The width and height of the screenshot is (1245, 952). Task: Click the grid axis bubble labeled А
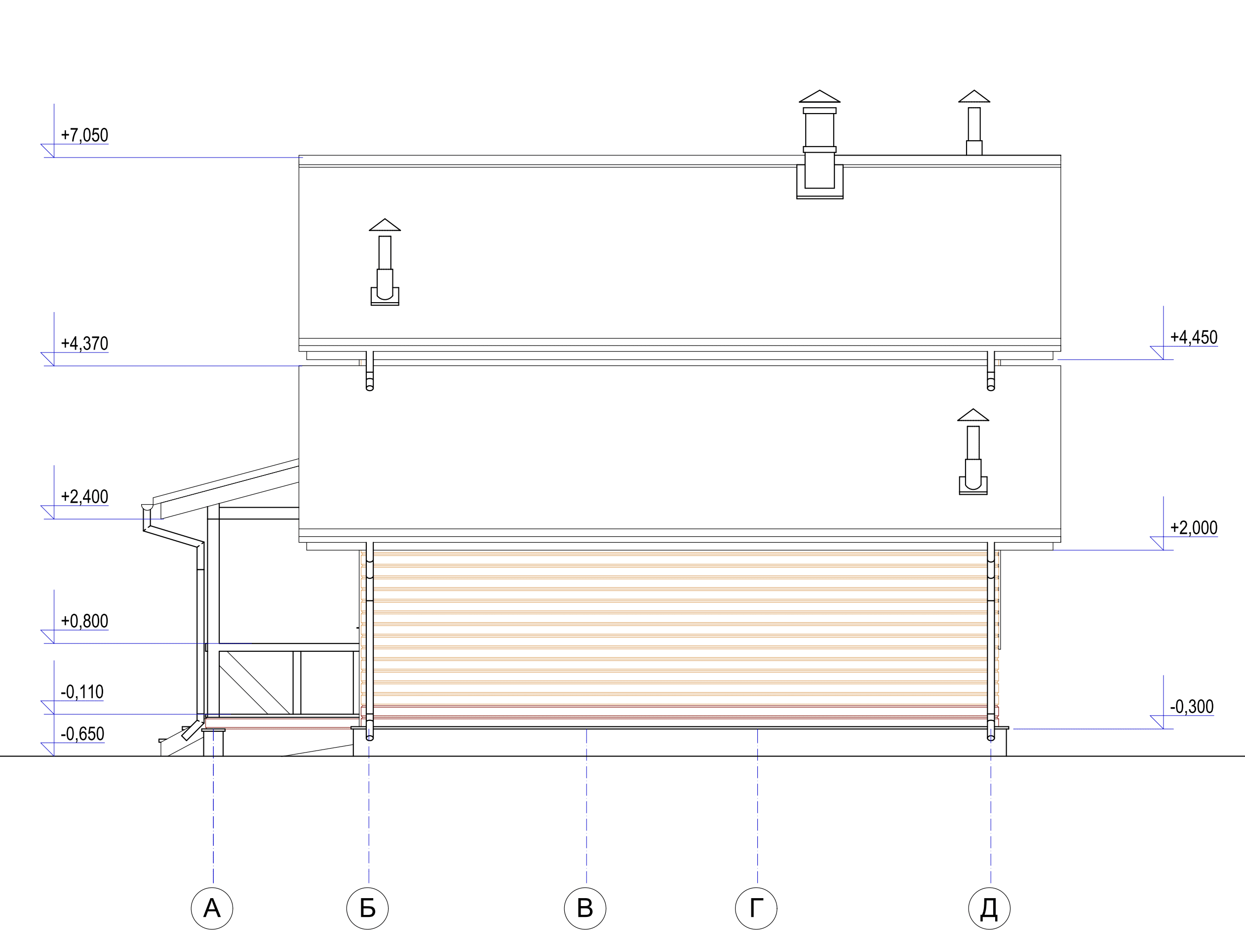point(212,908)
